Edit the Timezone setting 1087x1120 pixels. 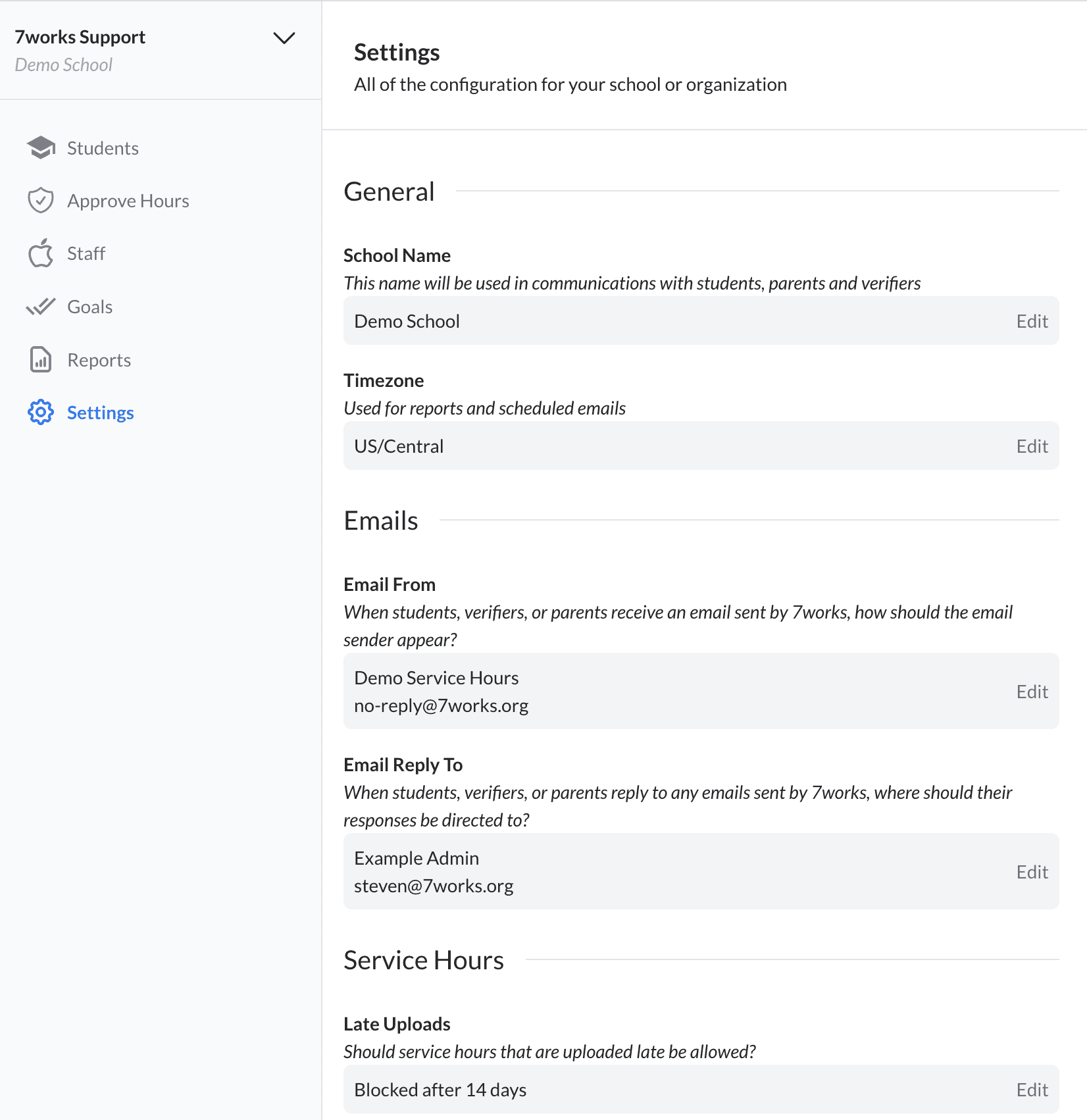point(1032,446)
